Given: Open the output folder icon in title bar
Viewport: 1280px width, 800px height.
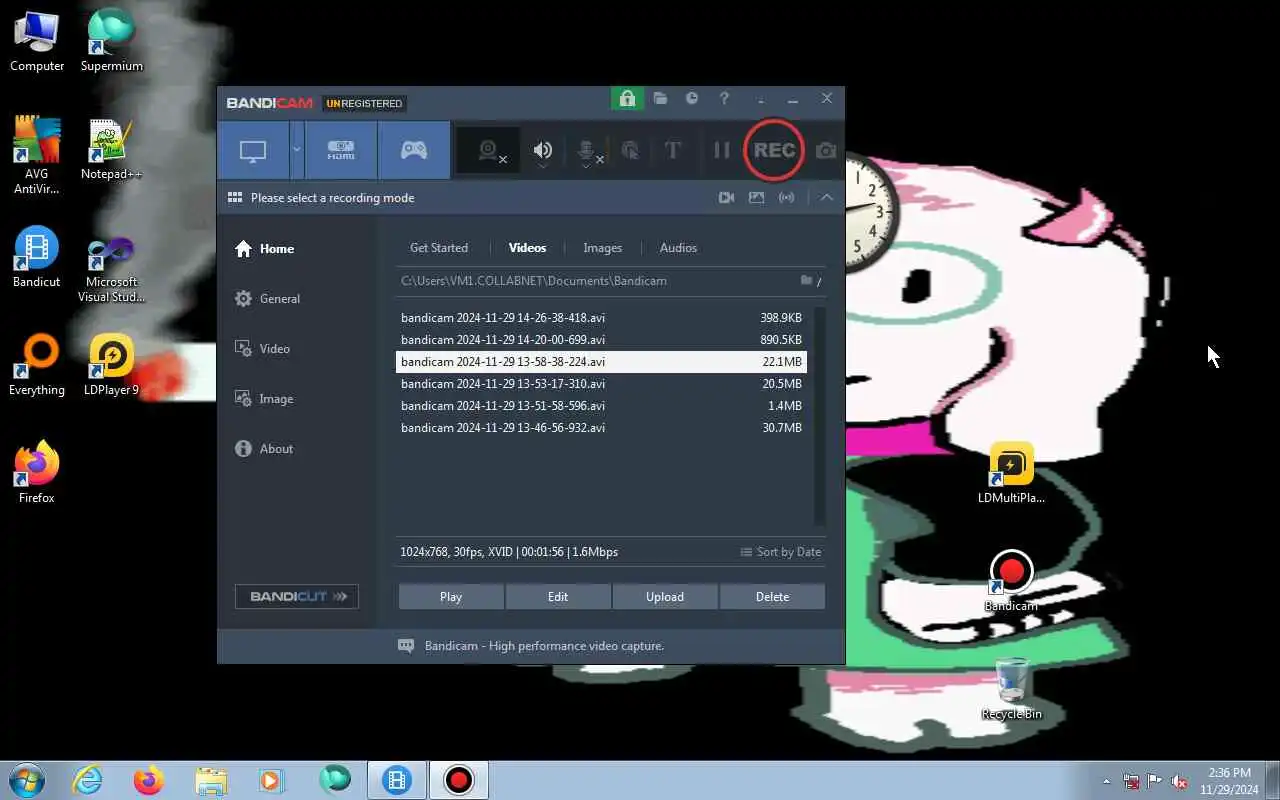Looking at the screenshot, I should (x=660, y=99).
